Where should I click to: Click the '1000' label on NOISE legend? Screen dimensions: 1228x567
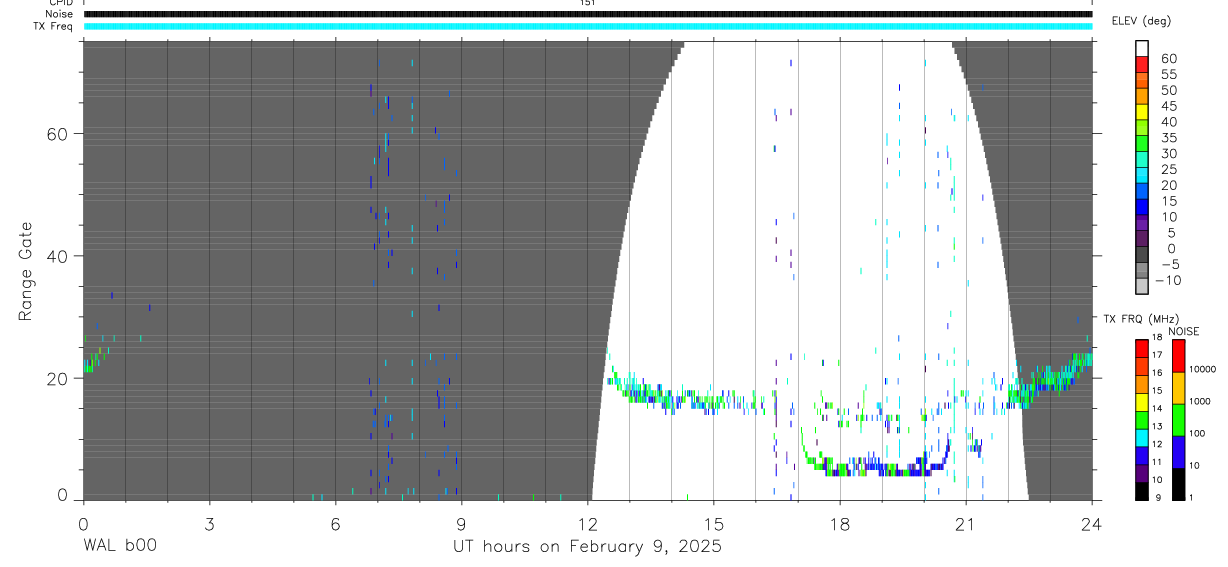1201,402
